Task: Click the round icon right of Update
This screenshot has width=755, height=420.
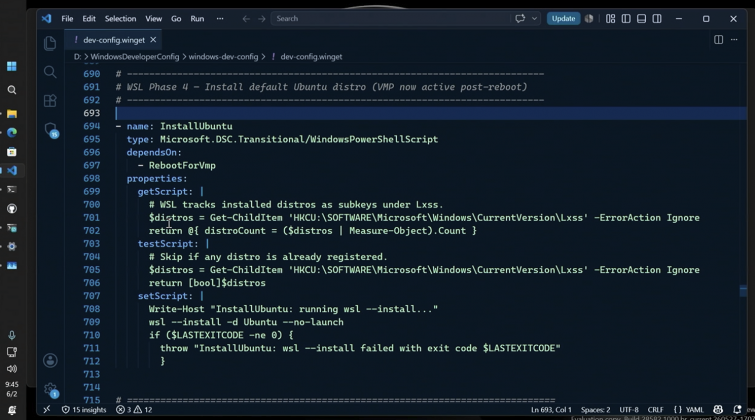Action: 589,18
